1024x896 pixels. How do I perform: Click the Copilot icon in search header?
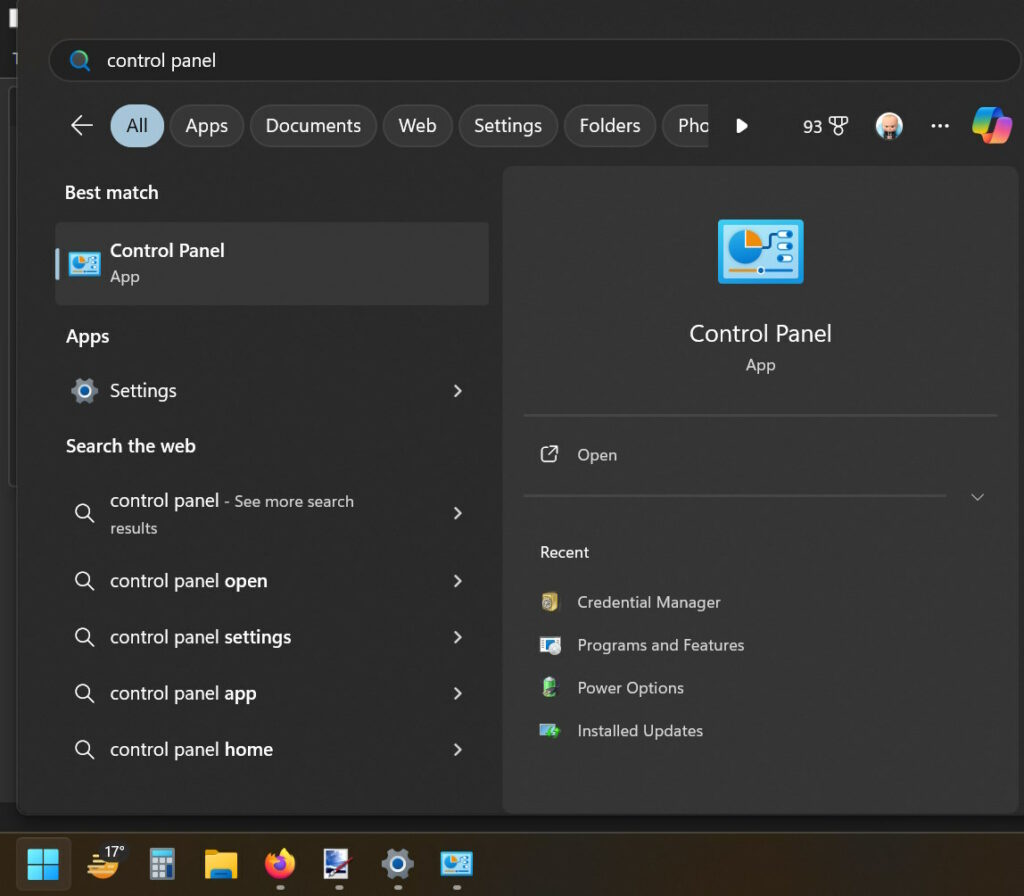click(x=991, y=125)
